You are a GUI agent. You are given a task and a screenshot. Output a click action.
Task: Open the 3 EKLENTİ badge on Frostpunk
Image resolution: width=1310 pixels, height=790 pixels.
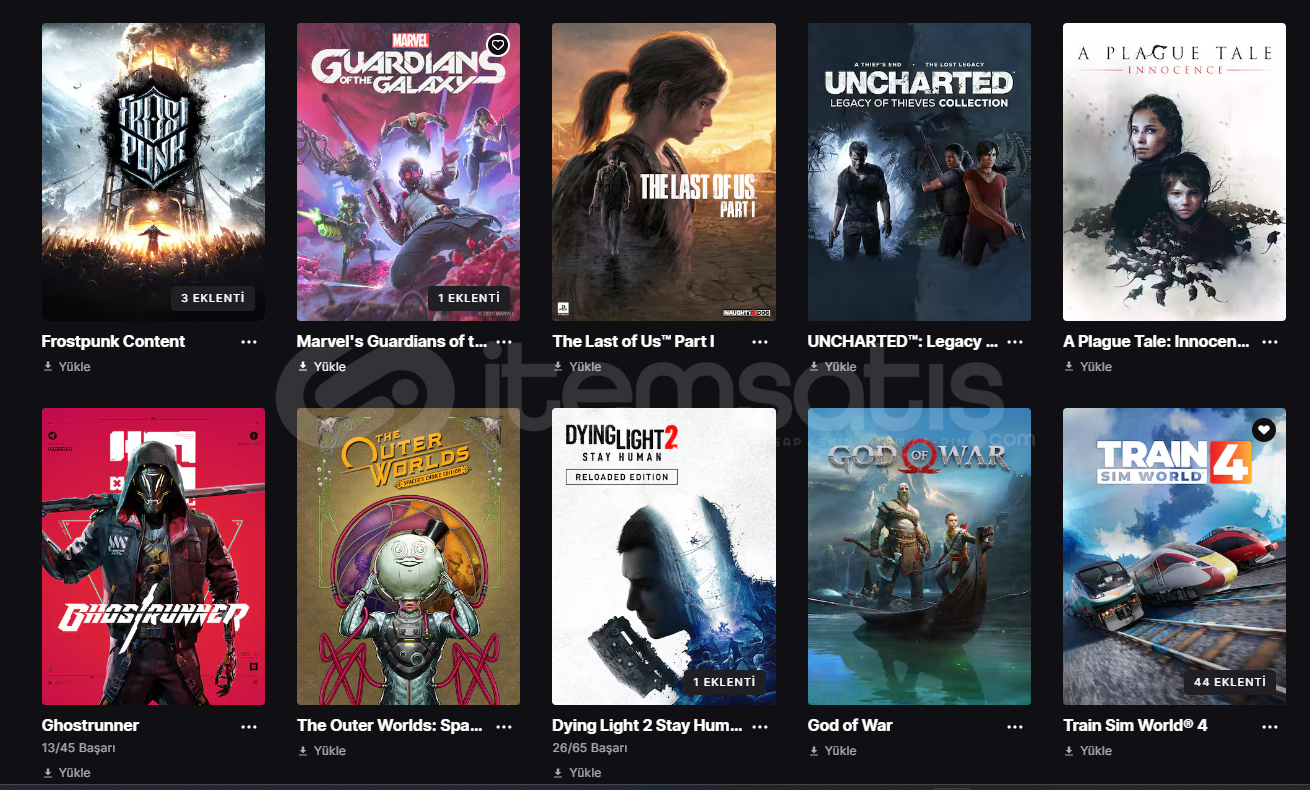coord(212,298)
